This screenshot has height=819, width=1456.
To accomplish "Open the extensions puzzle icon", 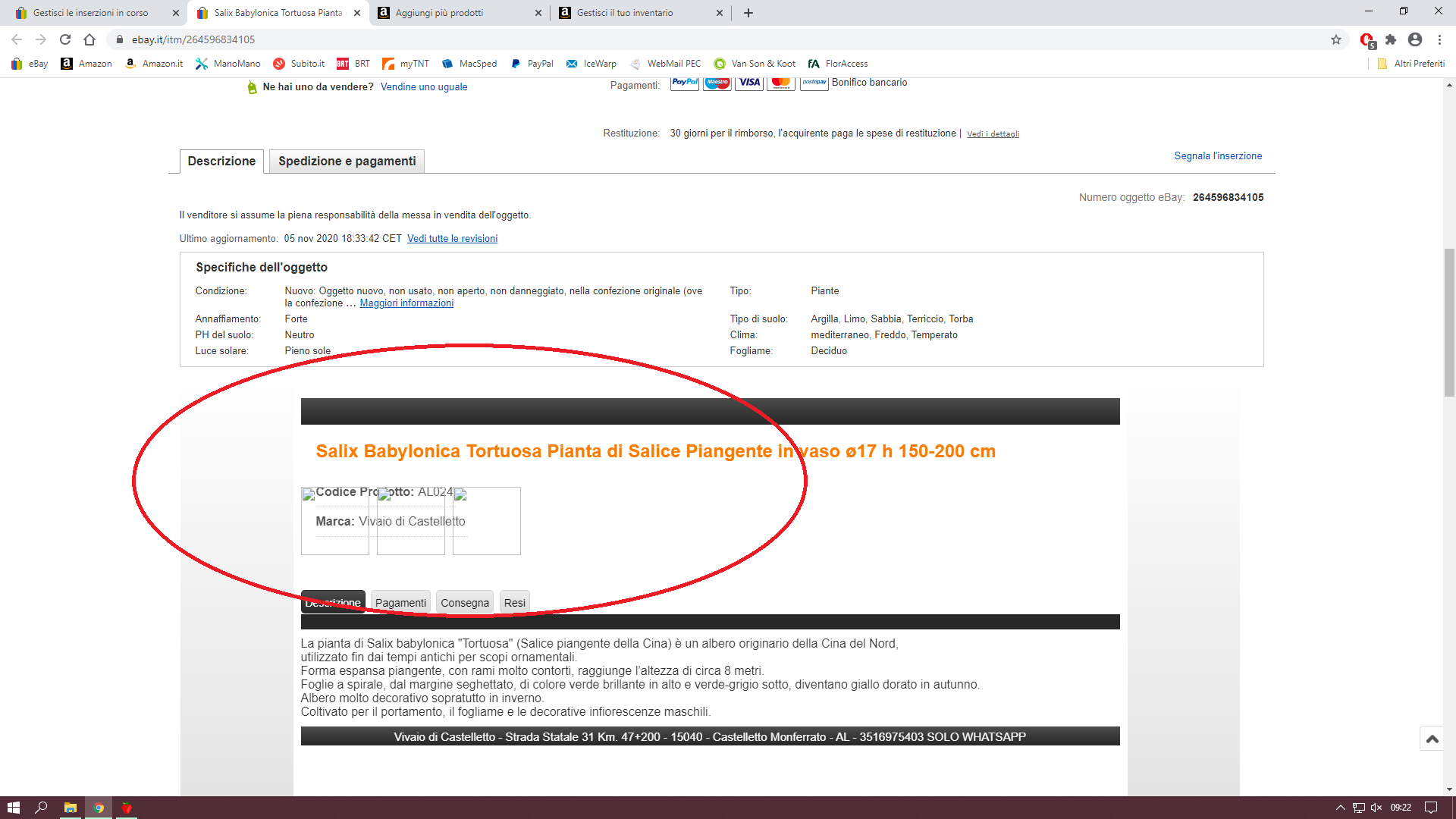I will click(1391, 39).
